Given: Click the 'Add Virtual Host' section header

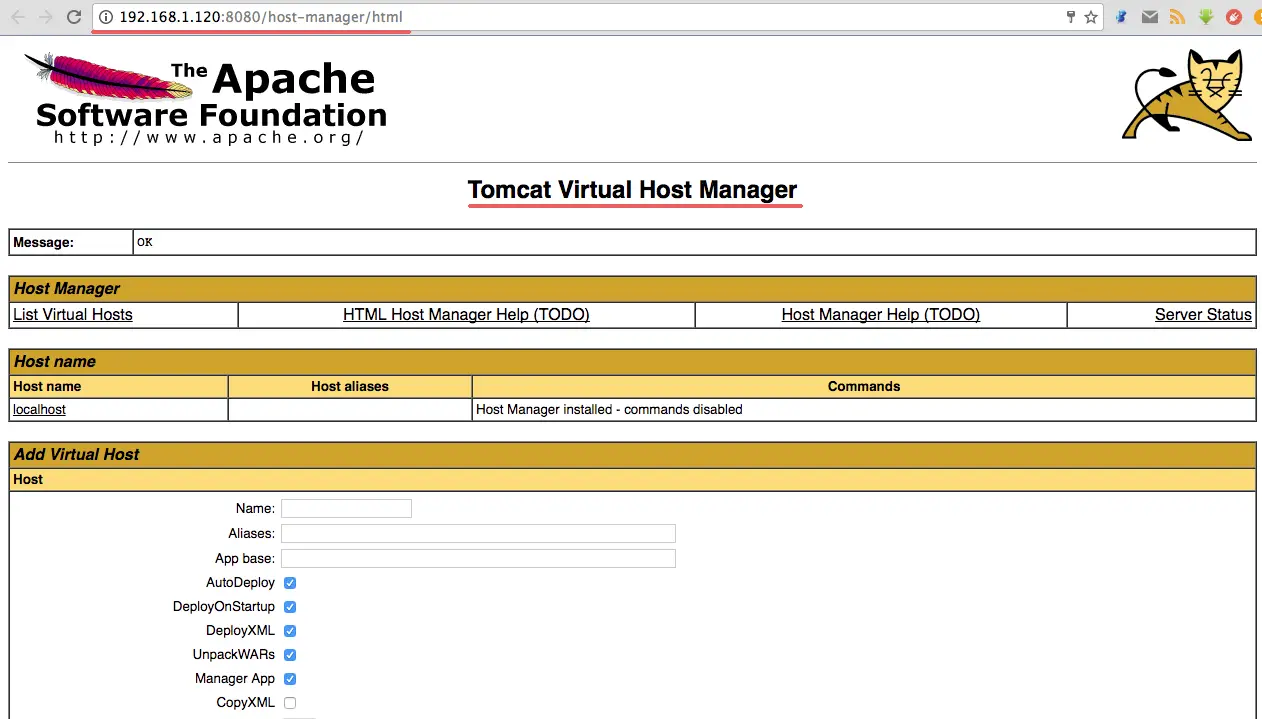Looking at the screenshot, I should pyautogui.click(x=632, y=454).
